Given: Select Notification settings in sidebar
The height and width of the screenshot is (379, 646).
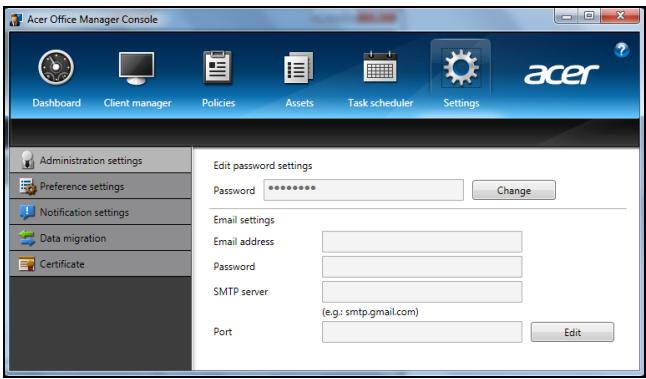Looking at the screenshot, I should point(101,212).
